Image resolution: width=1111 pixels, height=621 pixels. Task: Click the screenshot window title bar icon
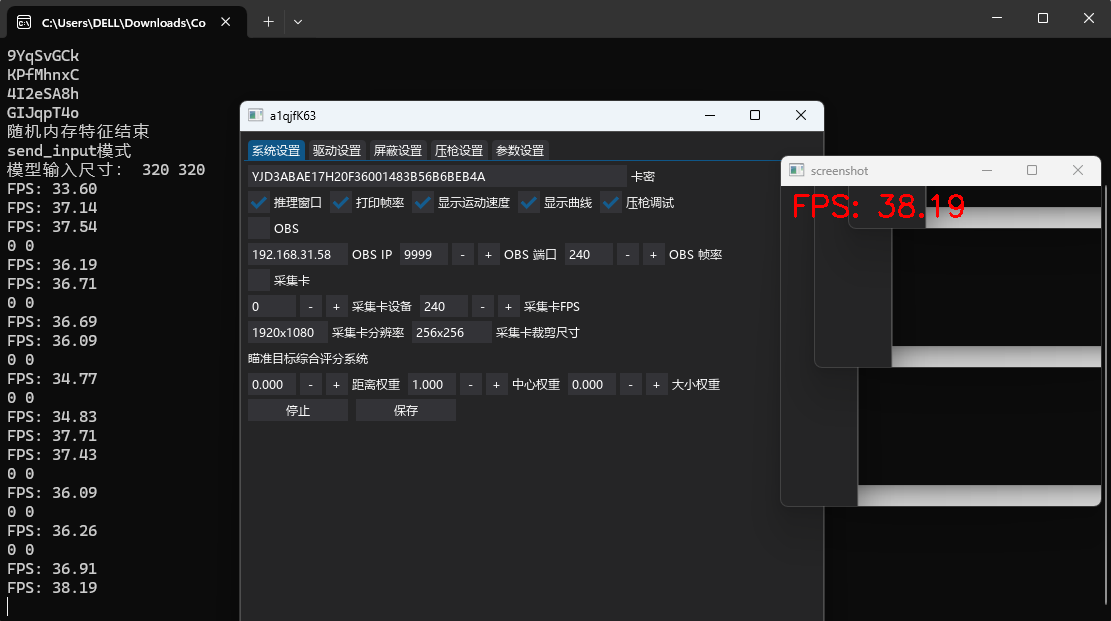(x=797, y=170)
